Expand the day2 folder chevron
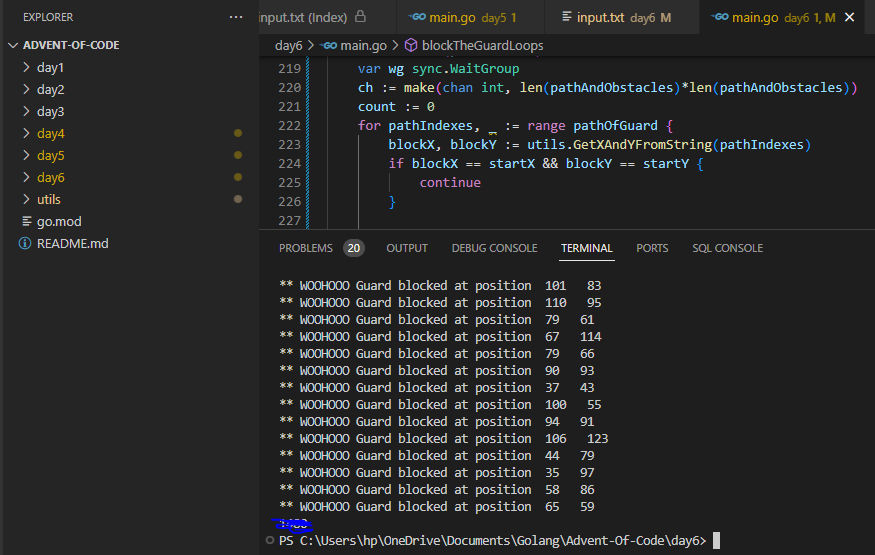 point(26,89)
